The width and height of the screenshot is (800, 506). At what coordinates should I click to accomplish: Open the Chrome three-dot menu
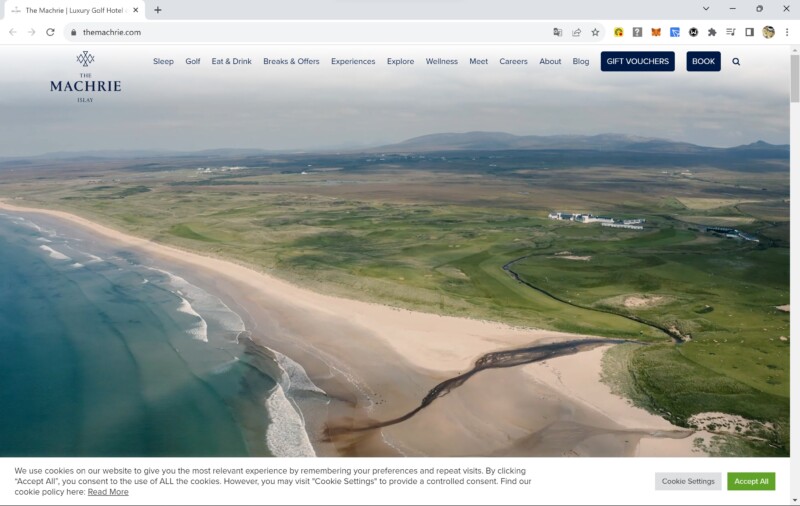pos(787,32)
